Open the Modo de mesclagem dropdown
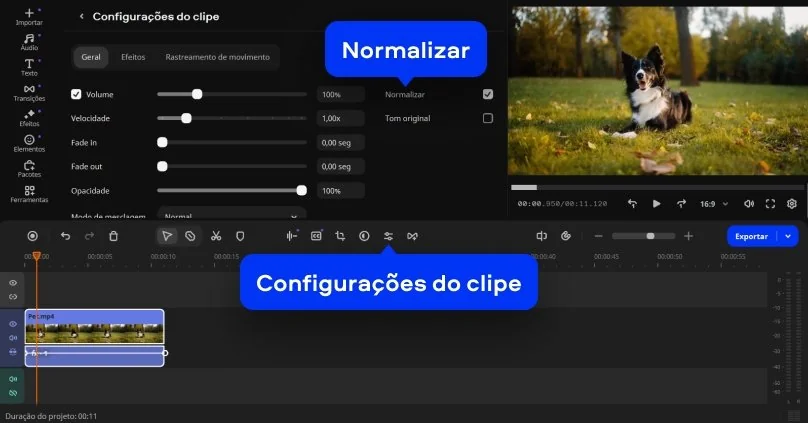The image size is (808, 423). point(231,214)
